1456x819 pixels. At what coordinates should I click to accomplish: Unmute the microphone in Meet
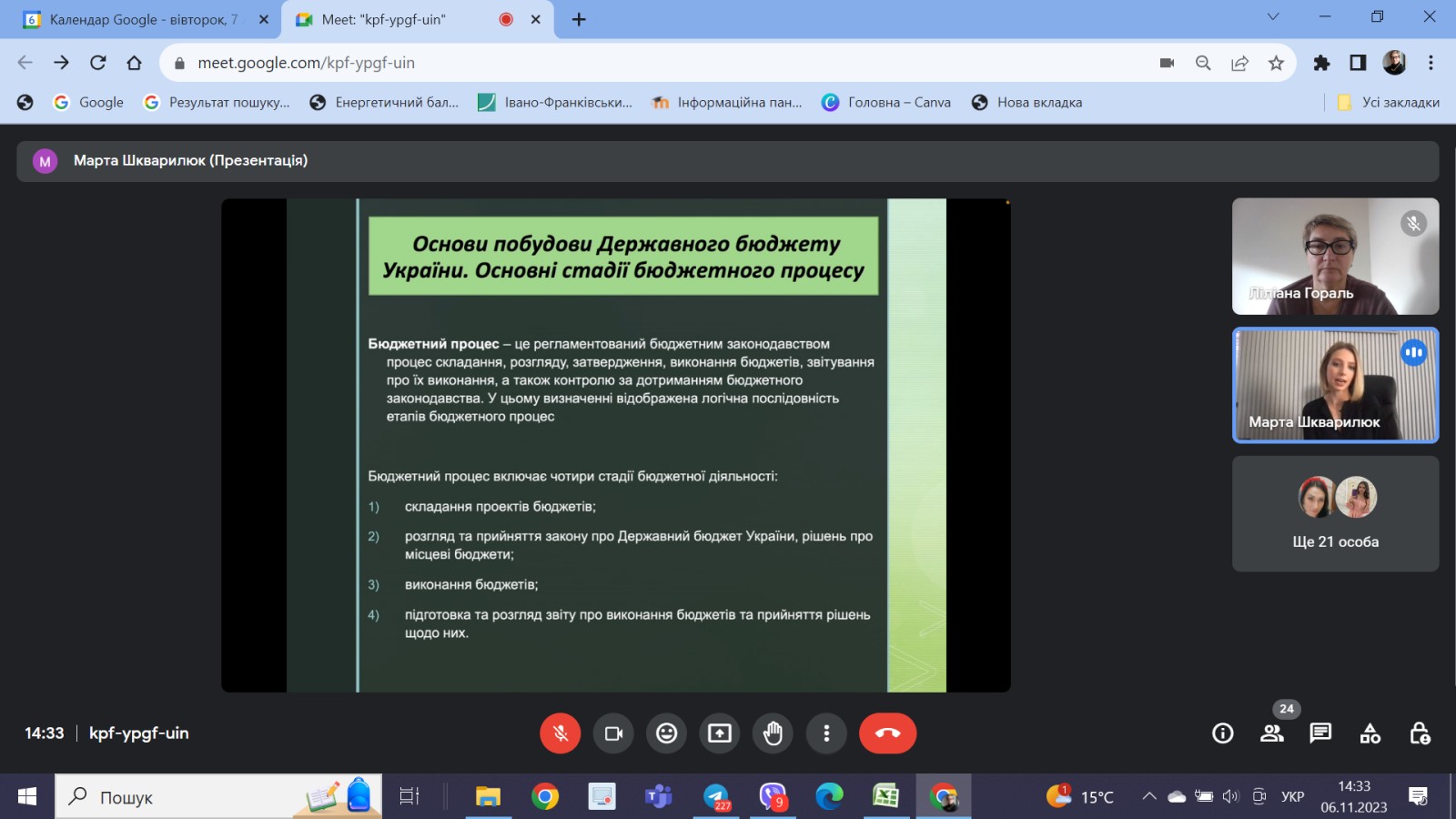tap(561, 733)
